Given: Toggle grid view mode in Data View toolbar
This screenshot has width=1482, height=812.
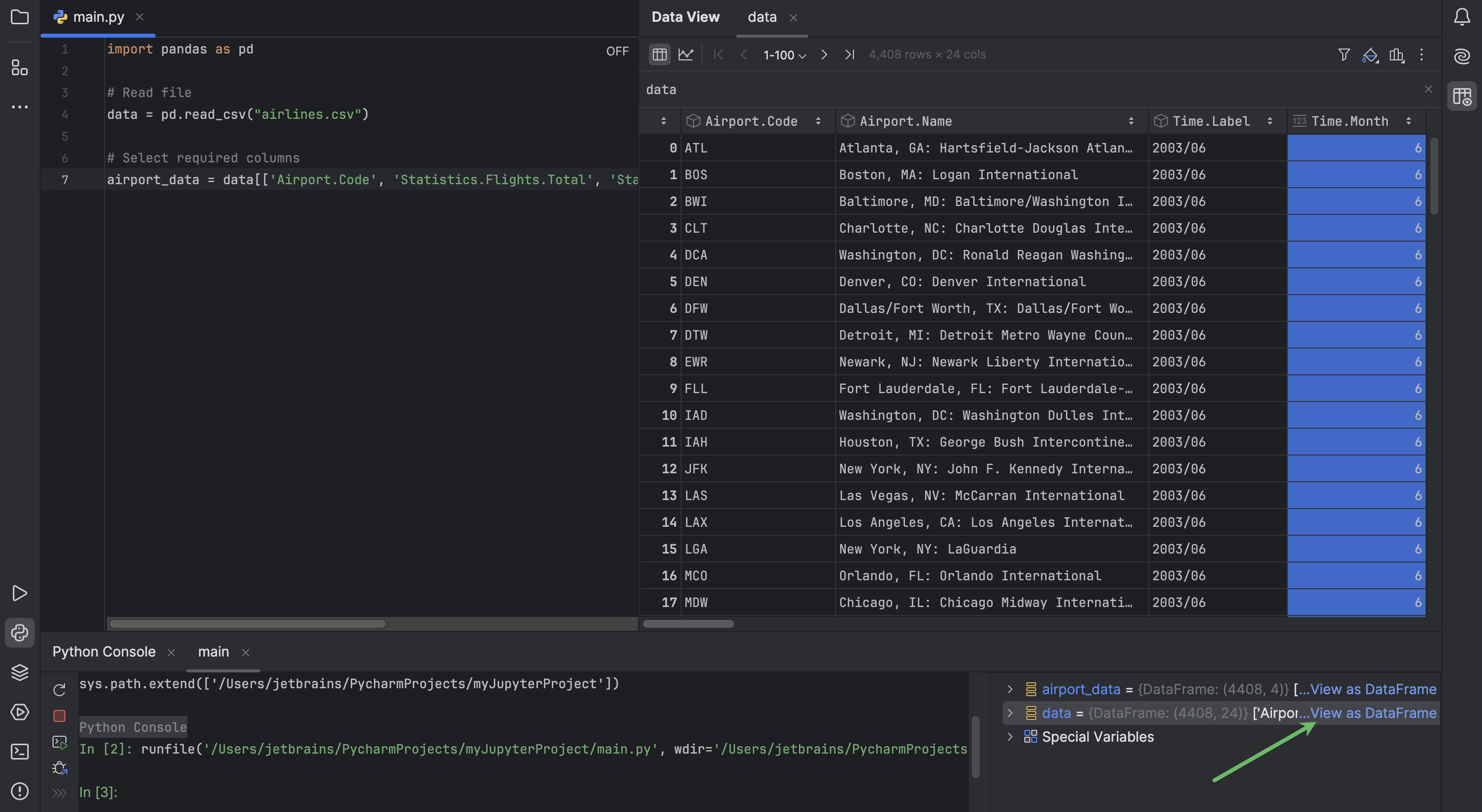Looking at the screenshot, I should 659,54.
